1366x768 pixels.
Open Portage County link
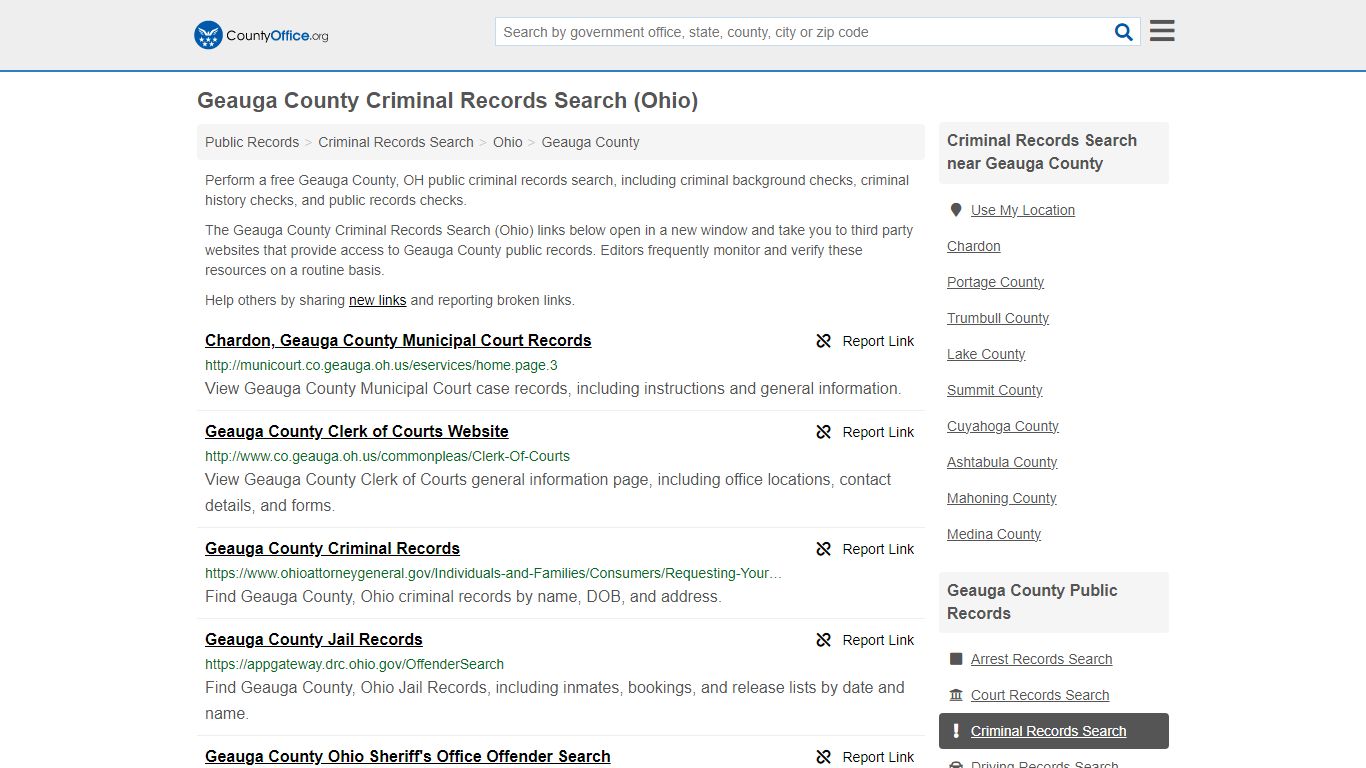pyautogui.click(x=995, y=282)
